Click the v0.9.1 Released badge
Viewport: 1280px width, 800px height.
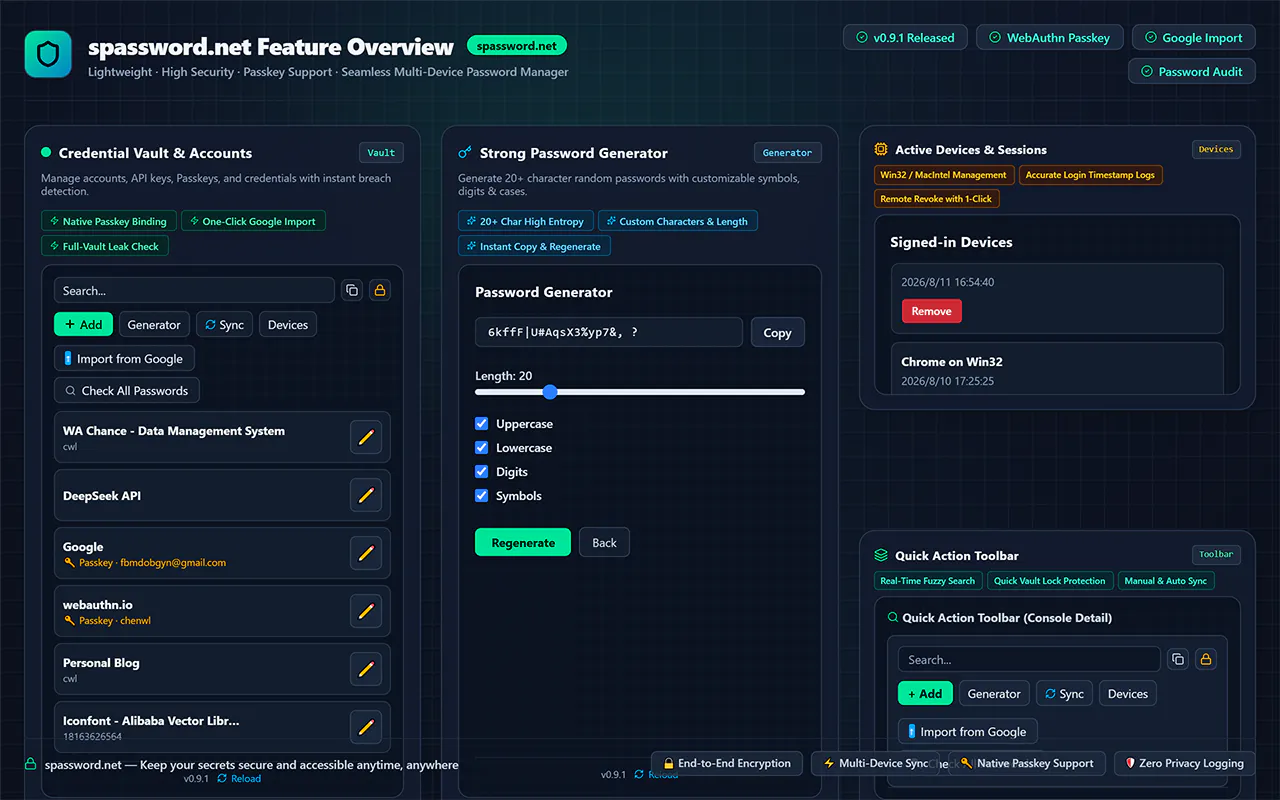pyautogui.click(x=905, y=38)
